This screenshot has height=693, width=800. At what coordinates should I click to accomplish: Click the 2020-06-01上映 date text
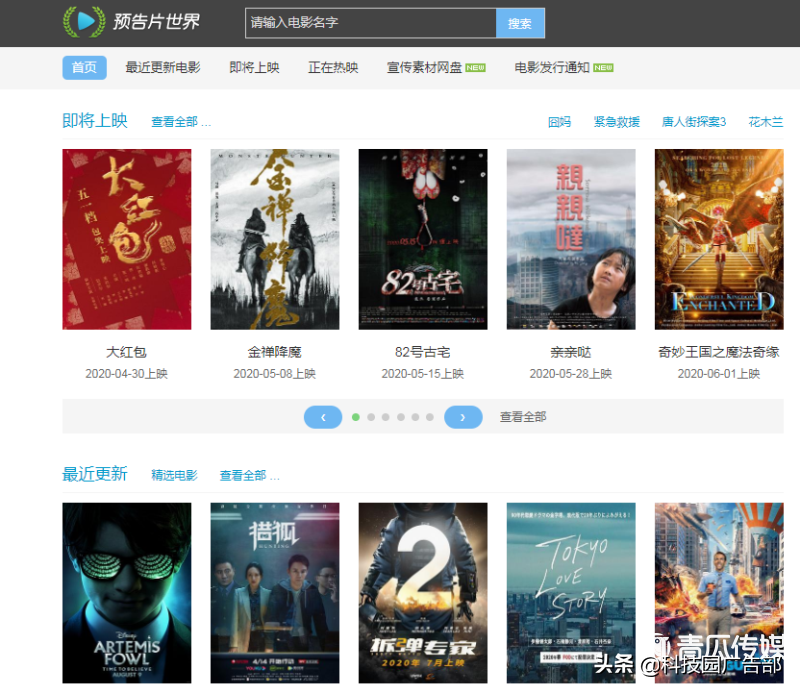tap(719, 374)
